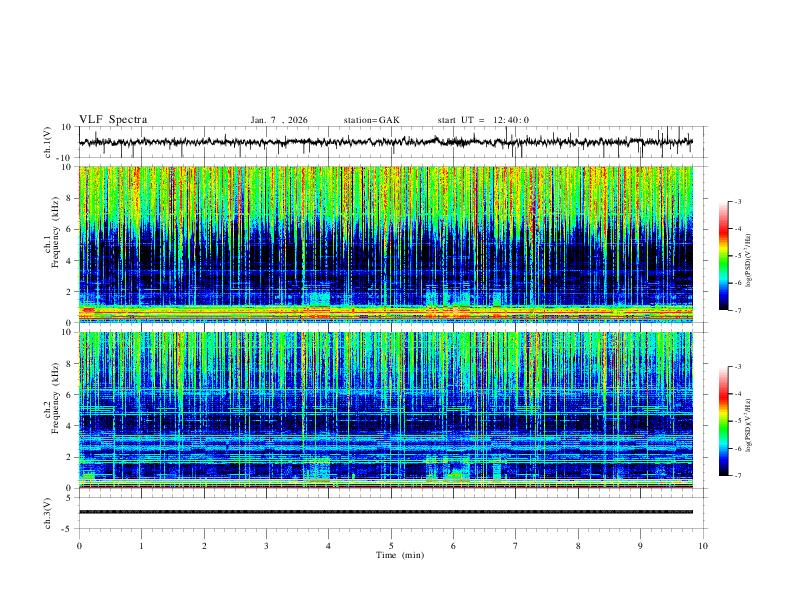Click the "4" kHz tick on ch.2 axis
The image size is (792, 612).
(x=69, y=426)
